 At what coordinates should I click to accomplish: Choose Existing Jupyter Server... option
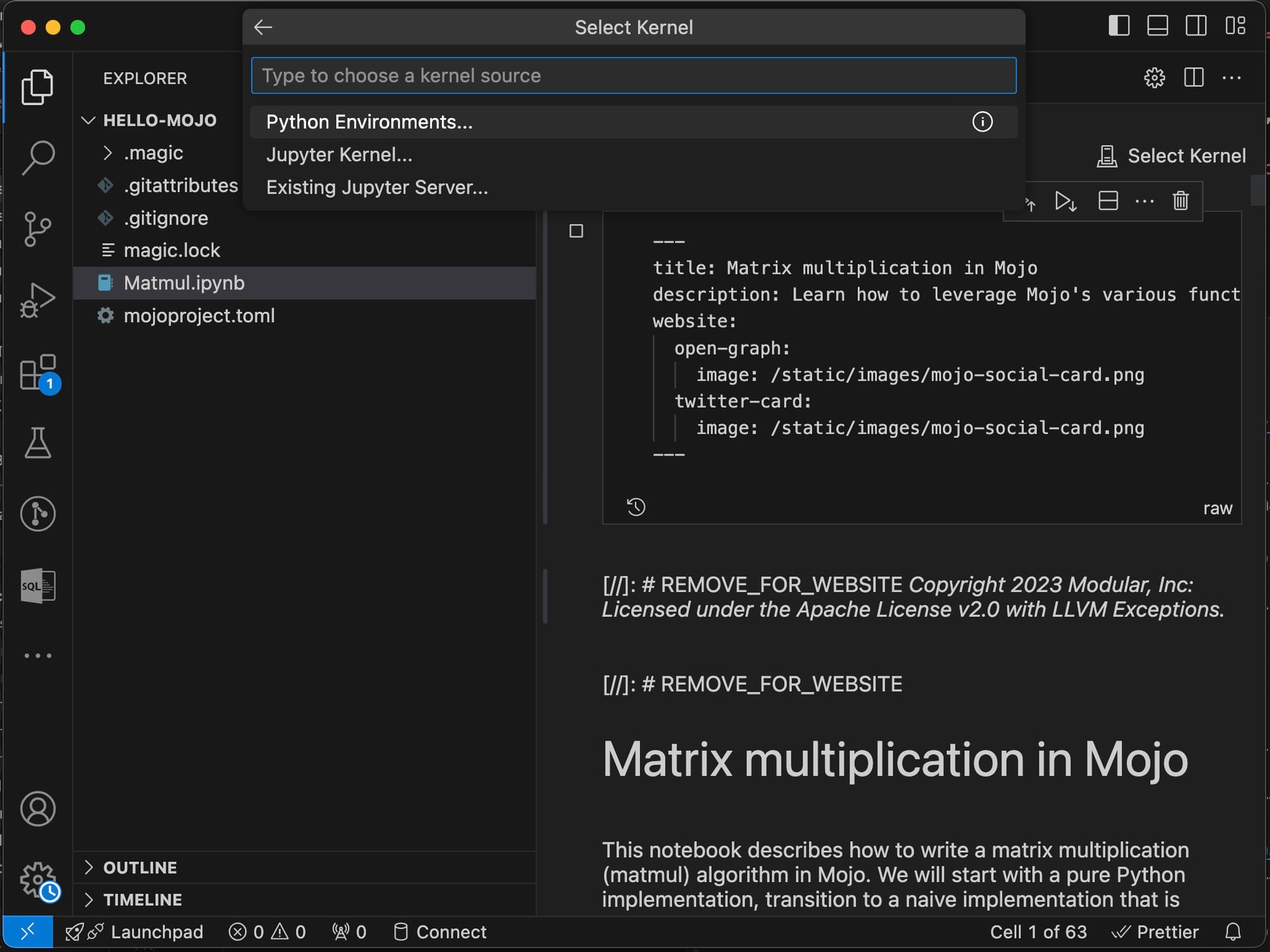pos(634,187)
